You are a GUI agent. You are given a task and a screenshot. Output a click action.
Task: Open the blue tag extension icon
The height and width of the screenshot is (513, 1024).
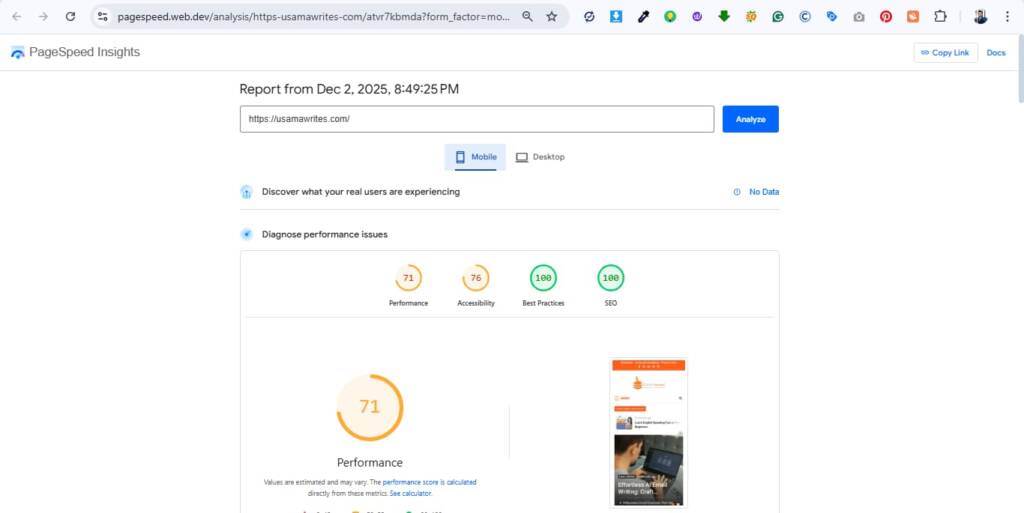click(x=832, y=17)
